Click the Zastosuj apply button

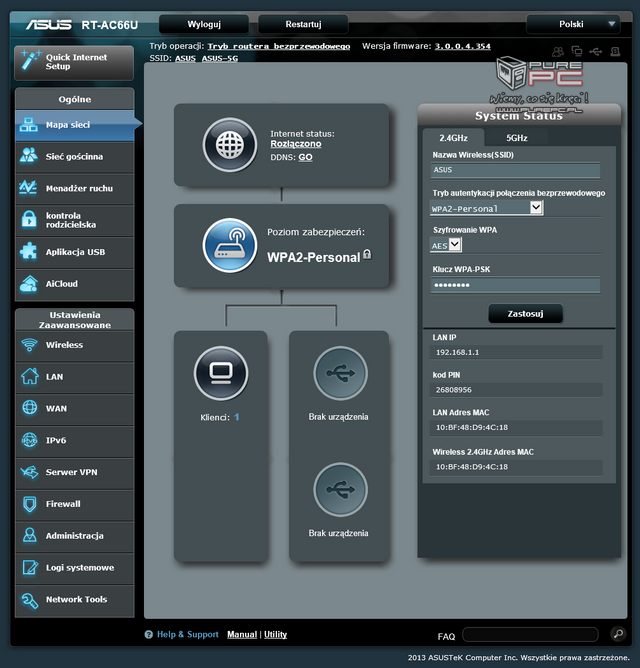click(x=525, y=314)
